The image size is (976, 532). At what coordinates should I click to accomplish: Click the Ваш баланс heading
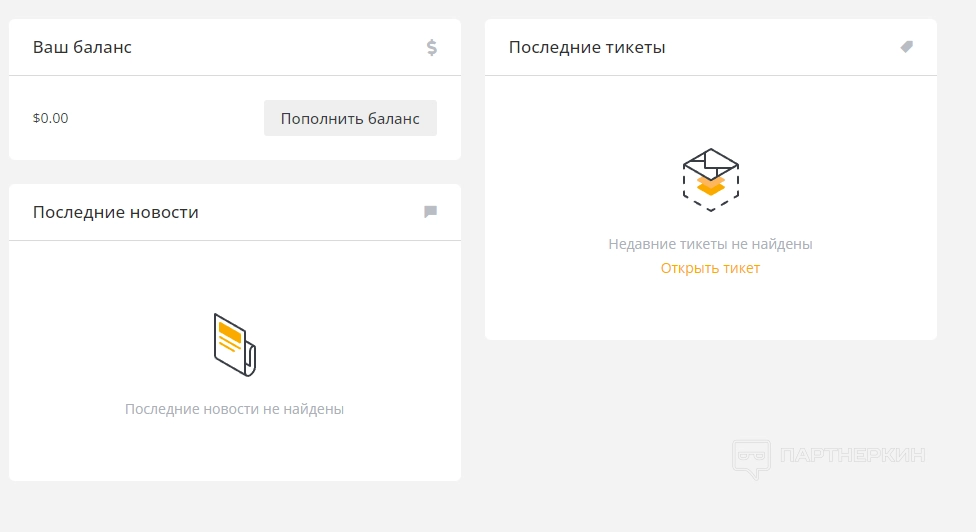(82, 47)
